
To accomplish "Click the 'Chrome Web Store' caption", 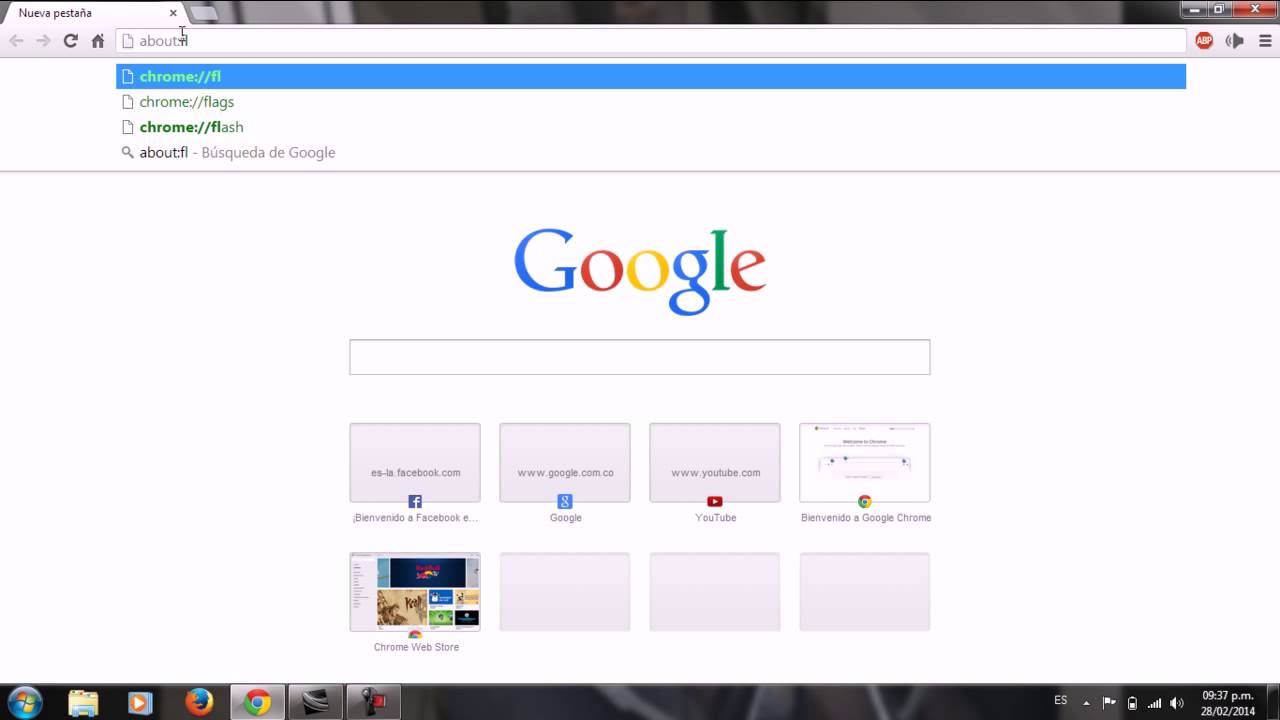I will click(x=416, y=647).
